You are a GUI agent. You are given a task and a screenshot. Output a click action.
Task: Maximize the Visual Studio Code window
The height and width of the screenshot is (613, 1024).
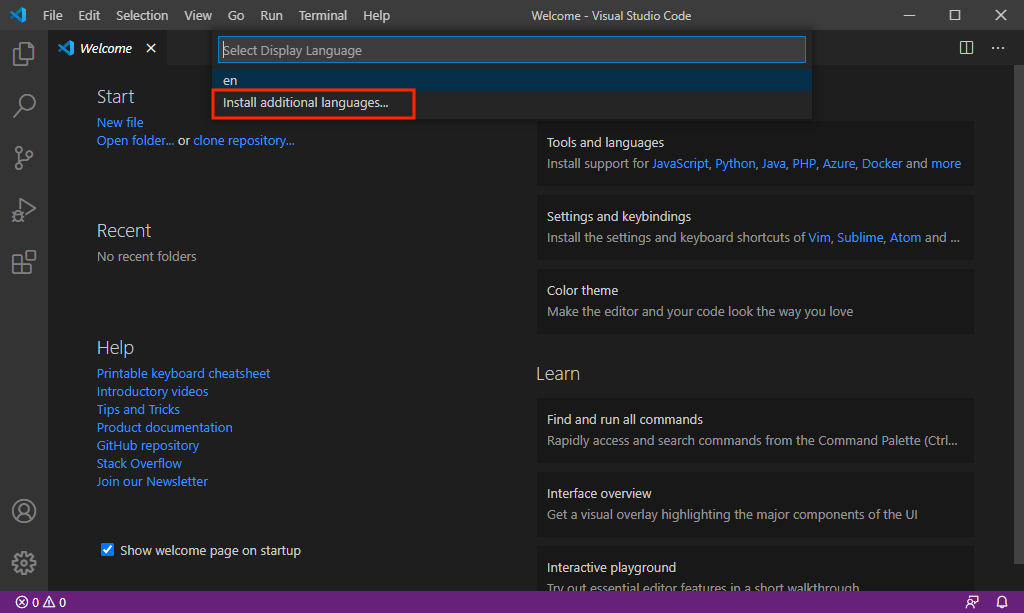[x=955, y=15]
